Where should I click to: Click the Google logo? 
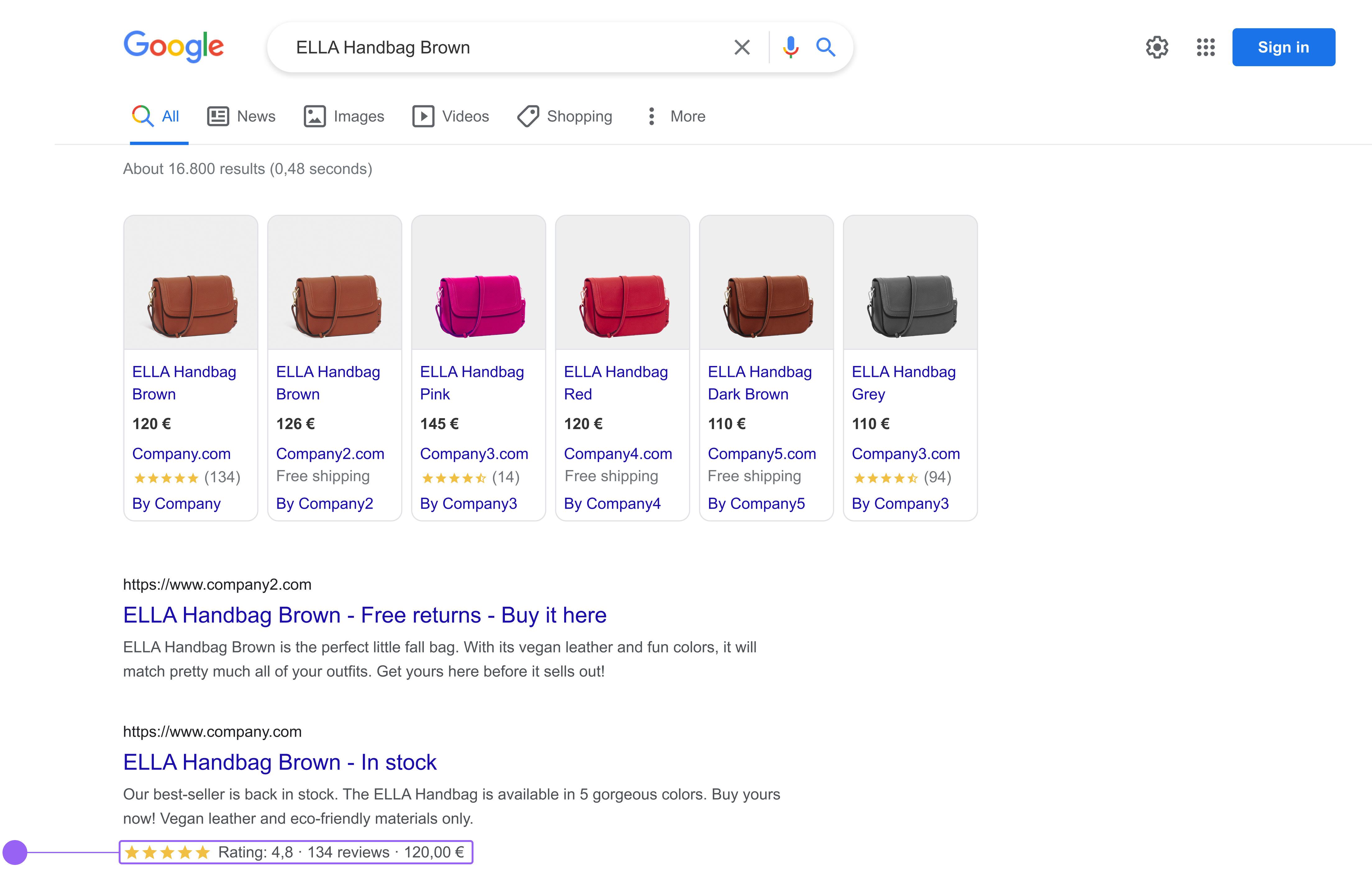coord(173,46)
